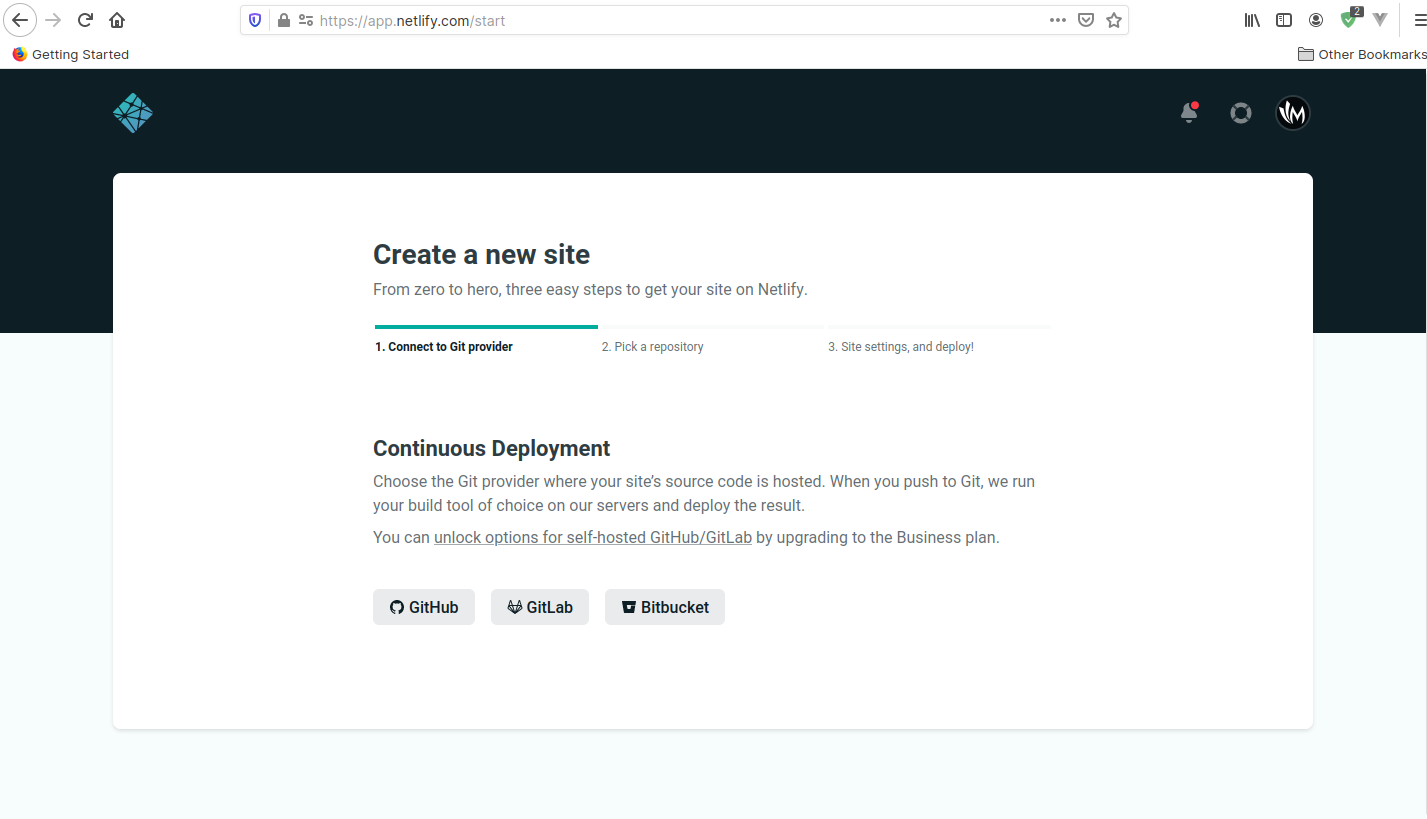This screenshot has height=819, width=1427.
Task: Show site security padlock info
Action: pos(283,20)
